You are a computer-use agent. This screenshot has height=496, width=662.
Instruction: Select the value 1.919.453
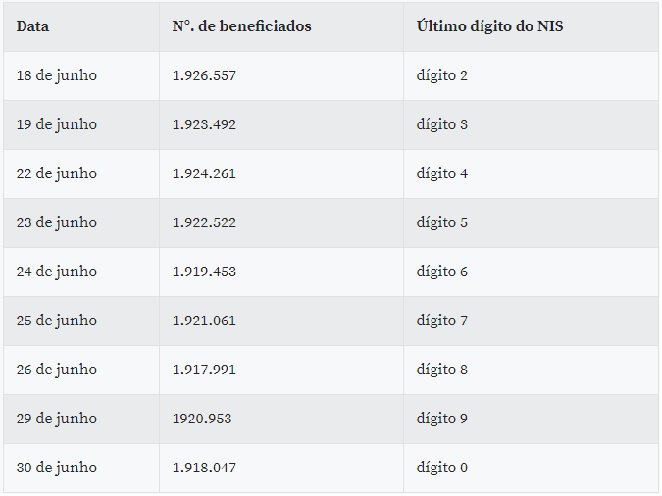(x=204, y=271)
